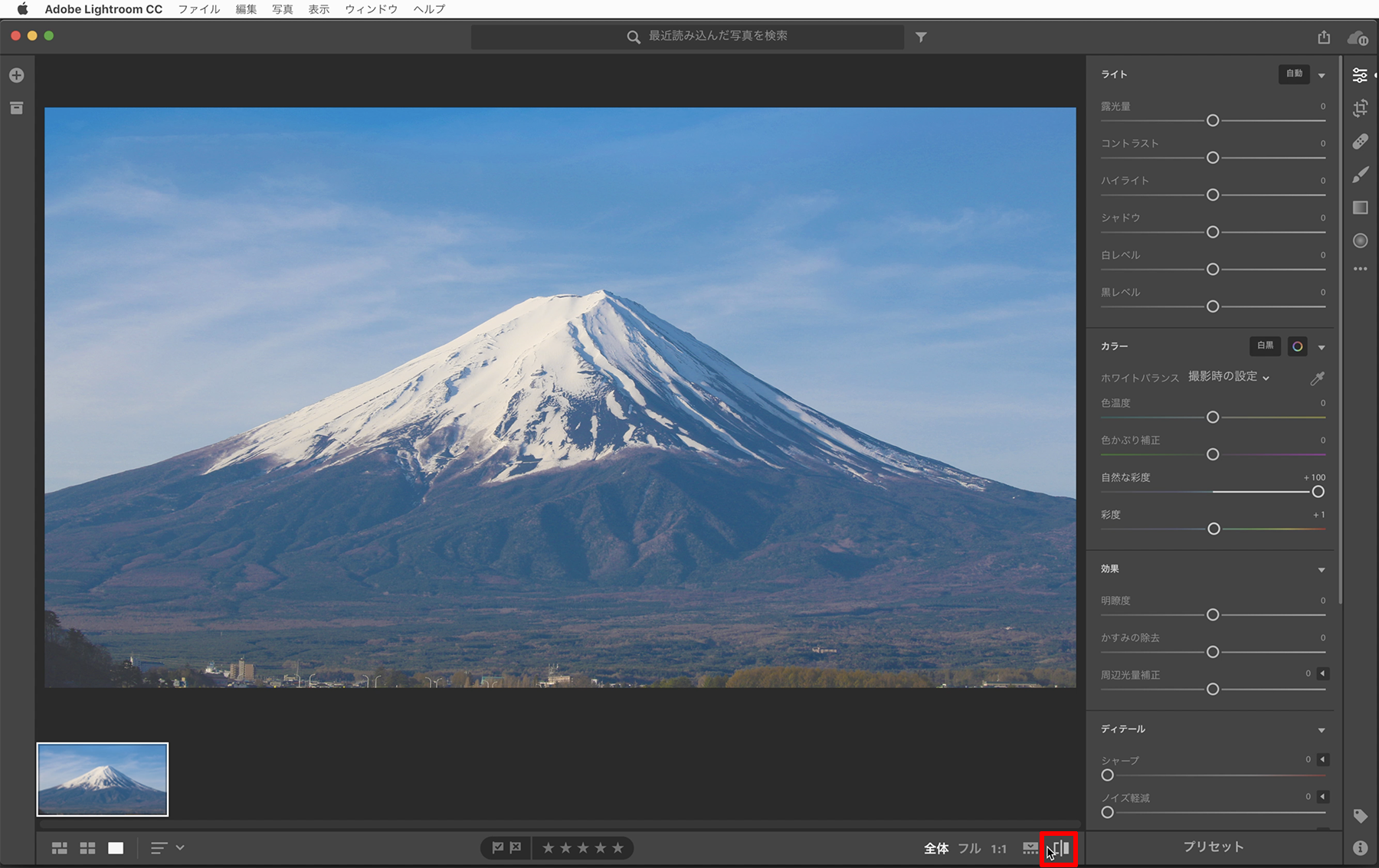This screenshot has width=1379, height=868.
Task: Set a three-star rating
Action: click(583, 848)
